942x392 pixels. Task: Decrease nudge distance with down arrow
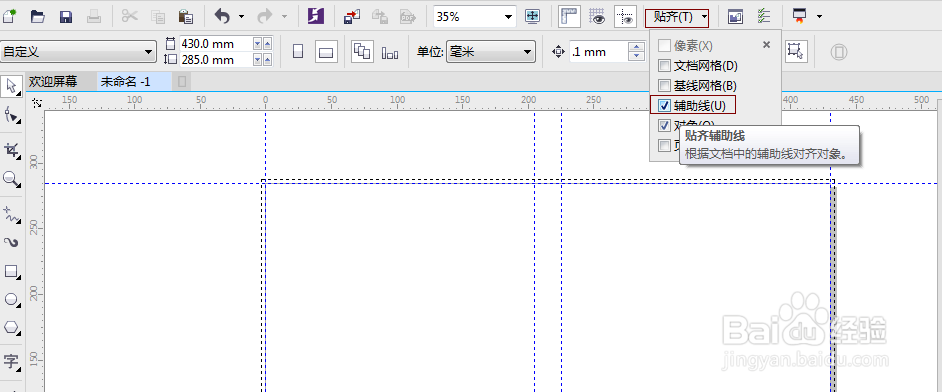(x=636, y=56)
